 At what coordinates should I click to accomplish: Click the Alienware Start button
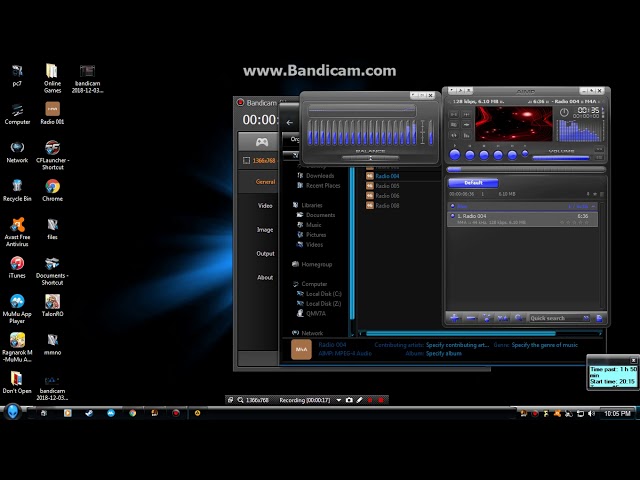coord(13,412)
